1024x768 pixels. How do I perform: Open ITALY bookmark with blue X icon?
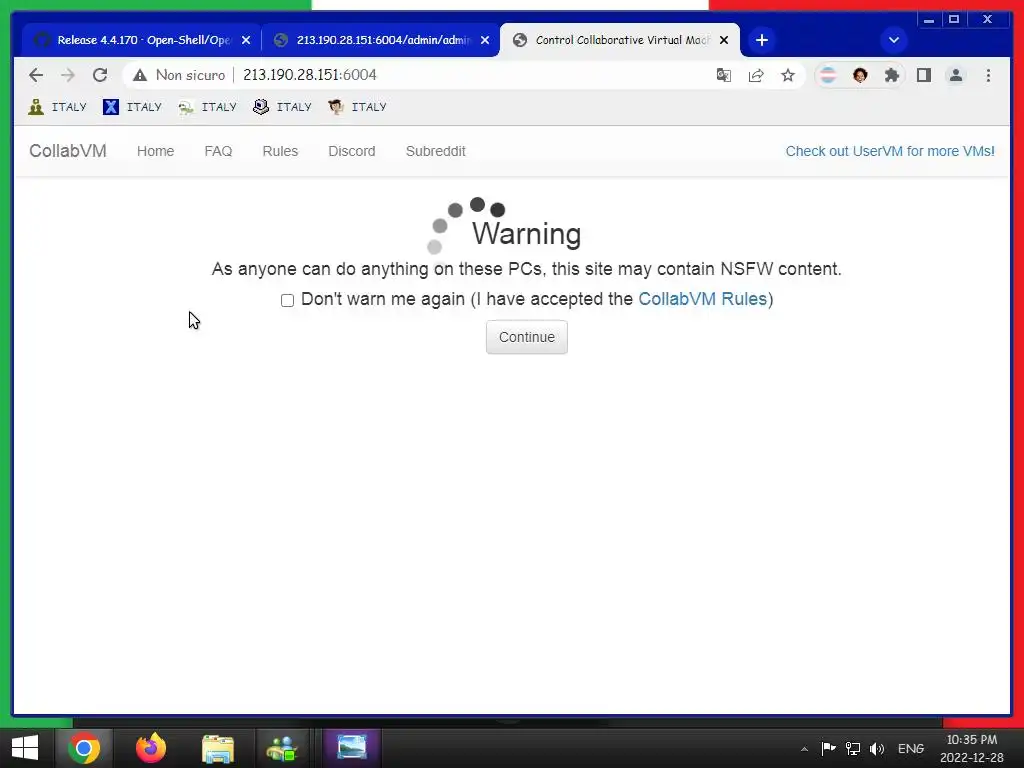133,106
